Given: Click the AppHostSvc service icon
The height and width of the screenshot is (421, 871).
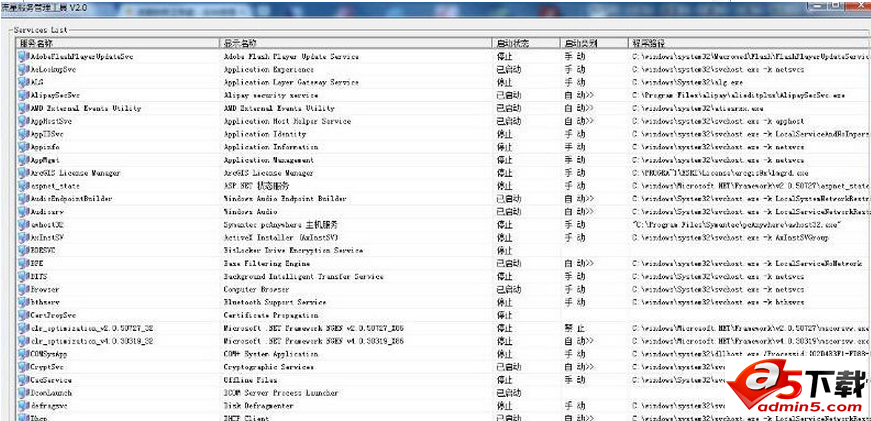Looking at the screenshot, I should tap(23, 121).
